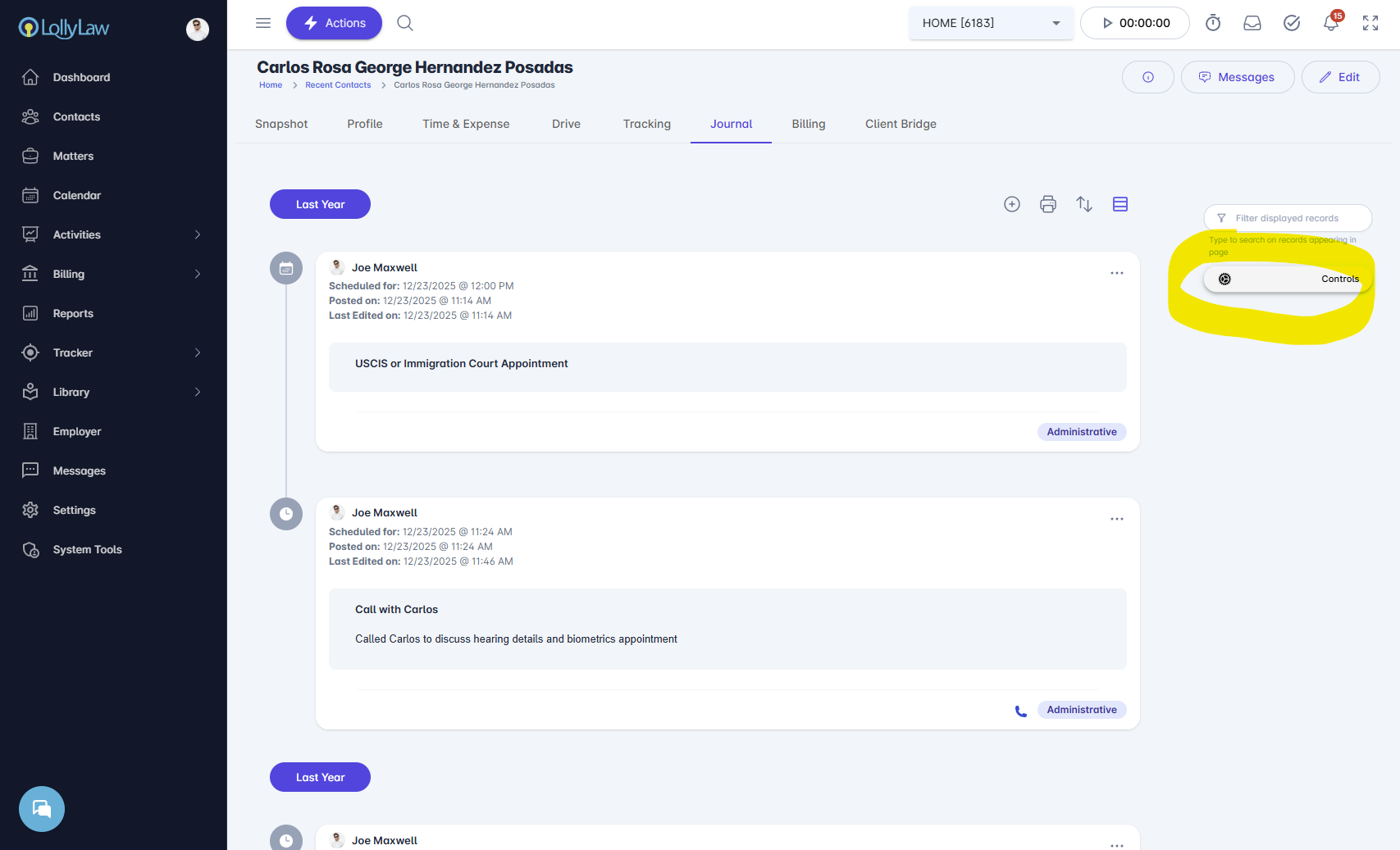Viewport: 1400px width, 850px height.
Task: Click the phone icon on Call with Carlos entry
Action: tap(1021, 711)
